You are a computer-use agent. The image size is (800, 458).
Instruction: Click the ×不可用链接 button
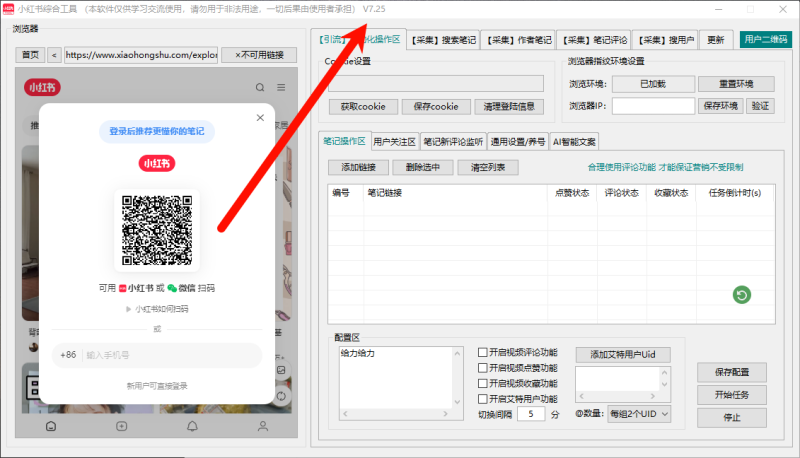[259, 55]
